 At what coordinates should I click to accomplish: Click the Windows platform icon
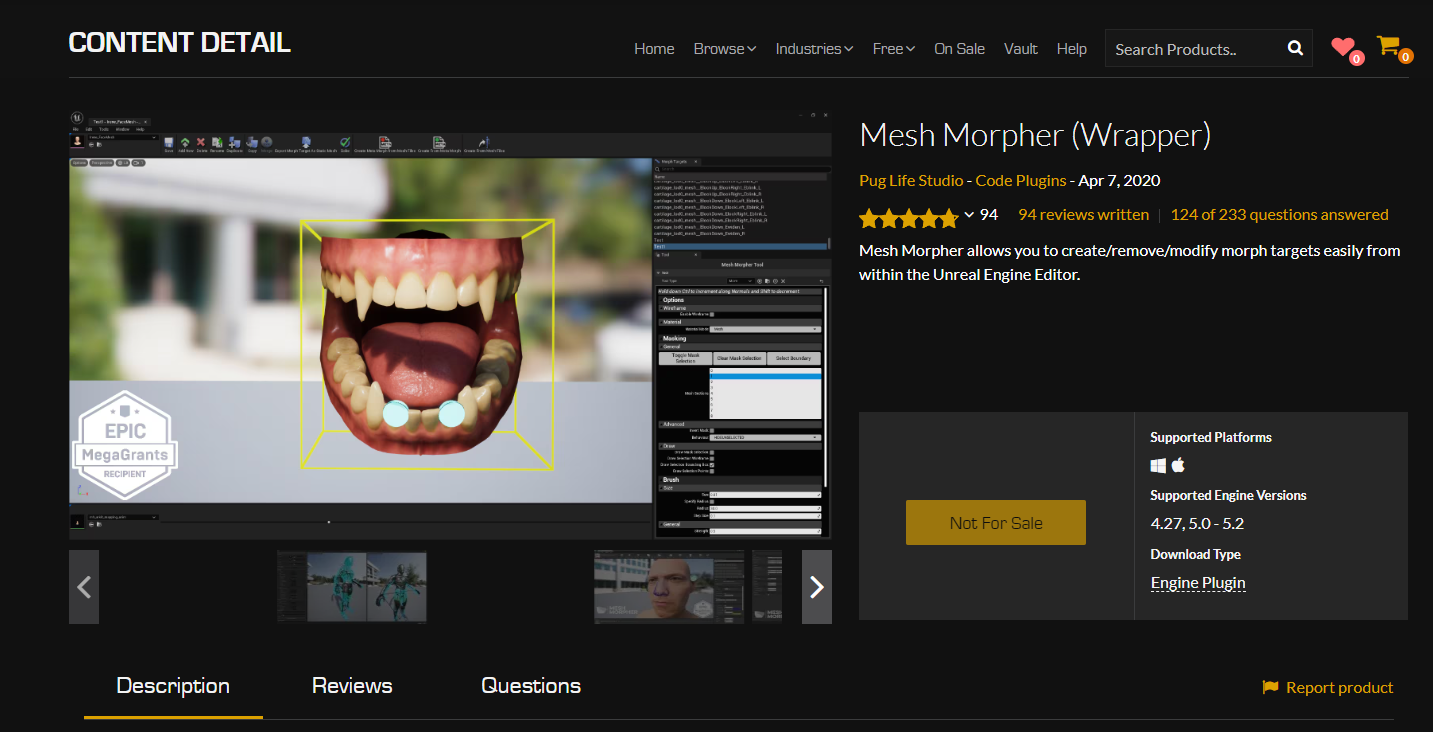pos(1158,465)
